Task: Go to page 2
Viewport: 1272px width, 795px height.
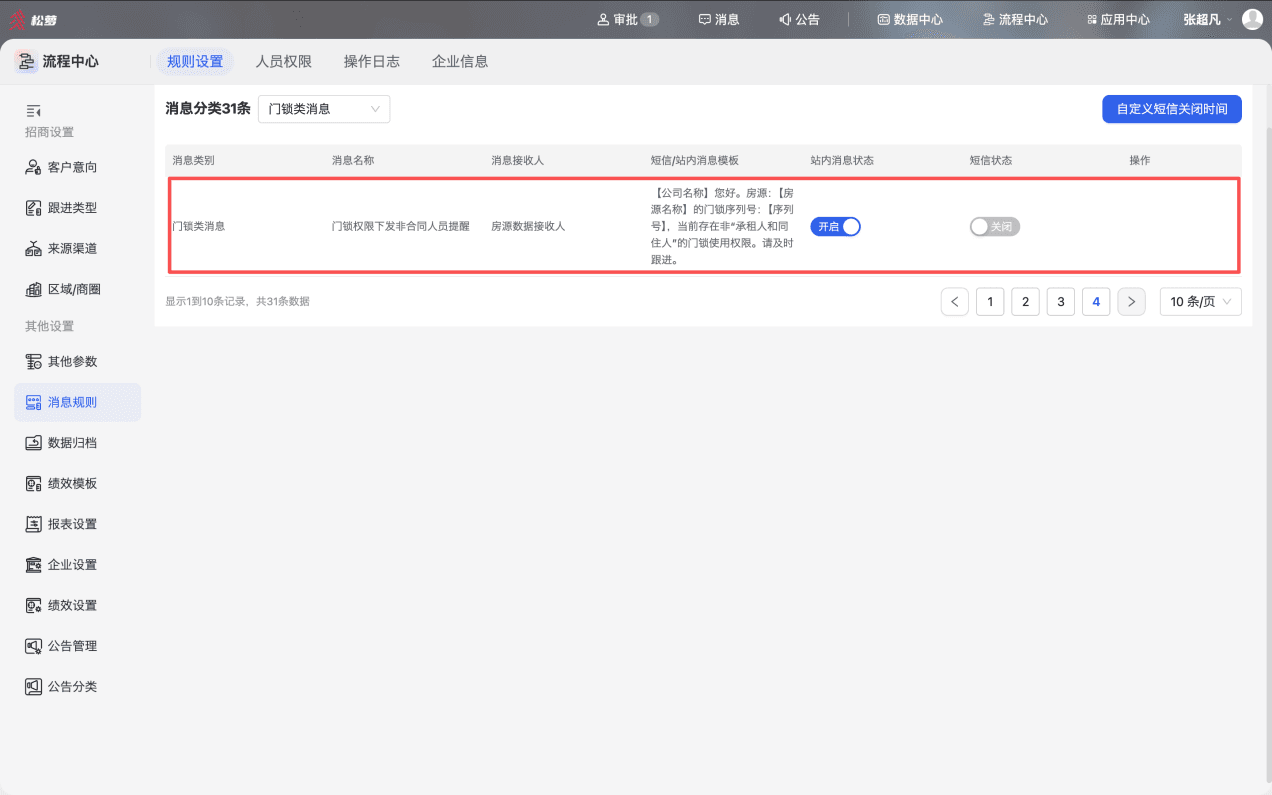Action: 1025,302
